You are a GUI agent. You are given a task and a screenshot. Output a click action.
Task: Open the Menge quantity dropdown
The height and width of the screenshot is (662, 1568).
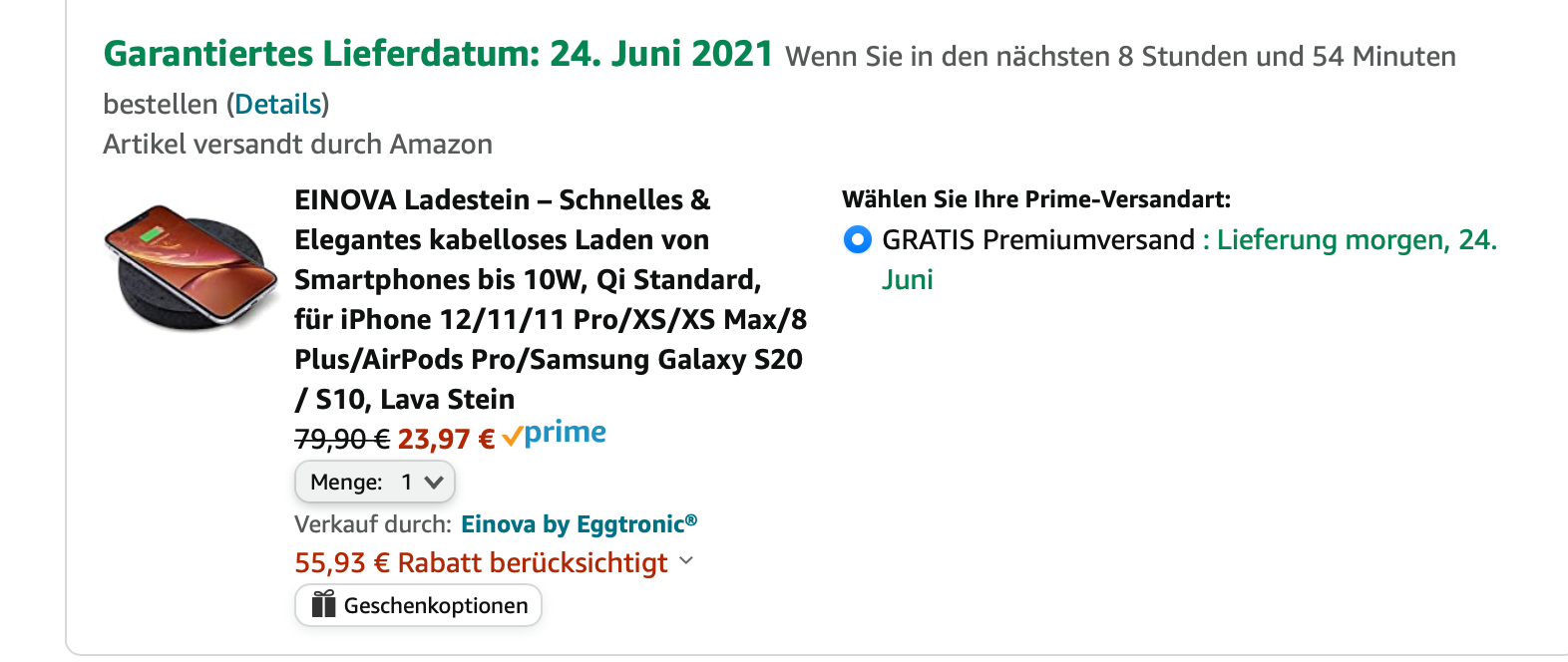tap(375, 483)
